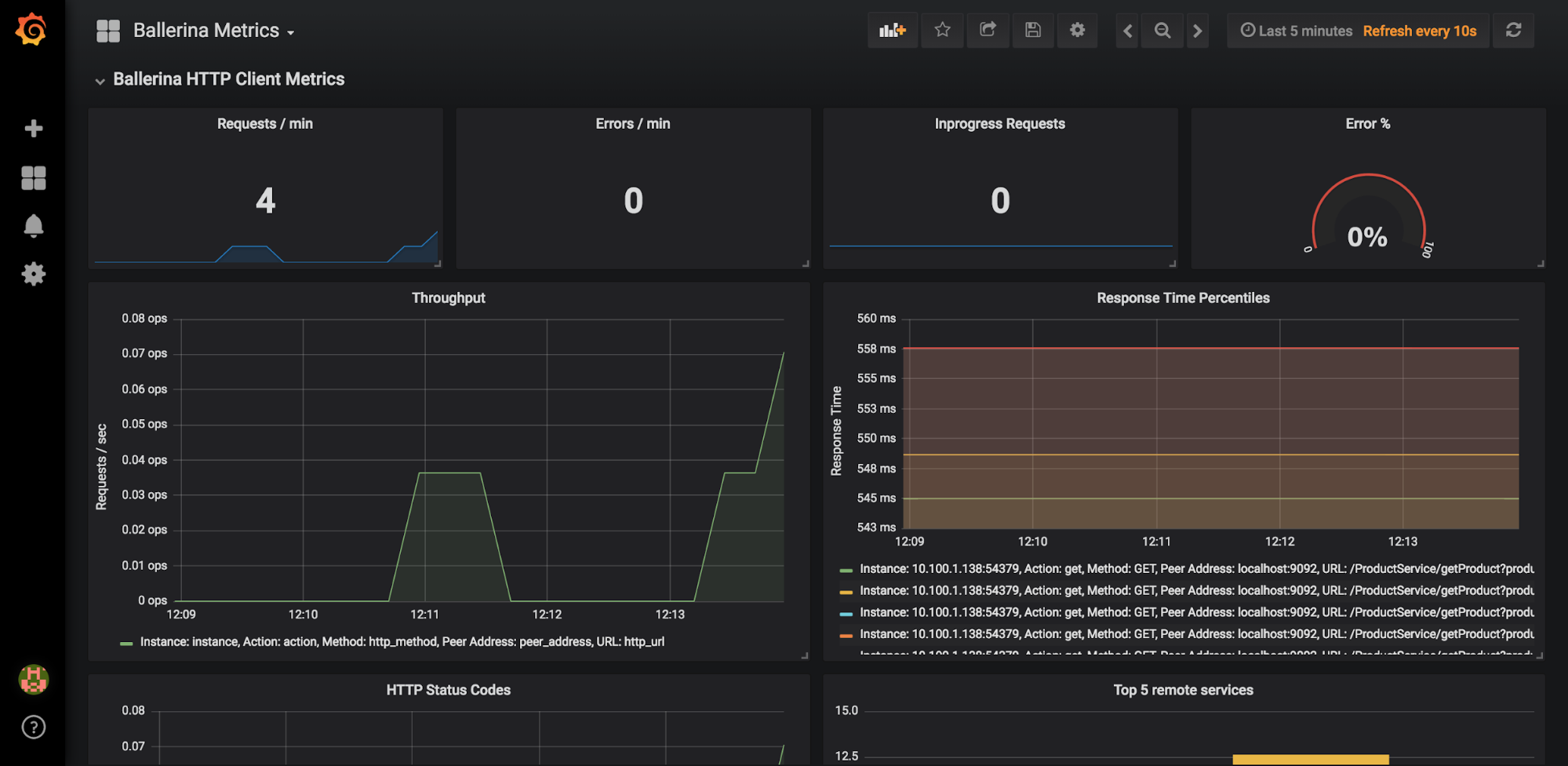Image resolution: width=1568 pixels, height=766 pixels.
Task: Zoom out the time range
Action: [x=1162, y=31]
